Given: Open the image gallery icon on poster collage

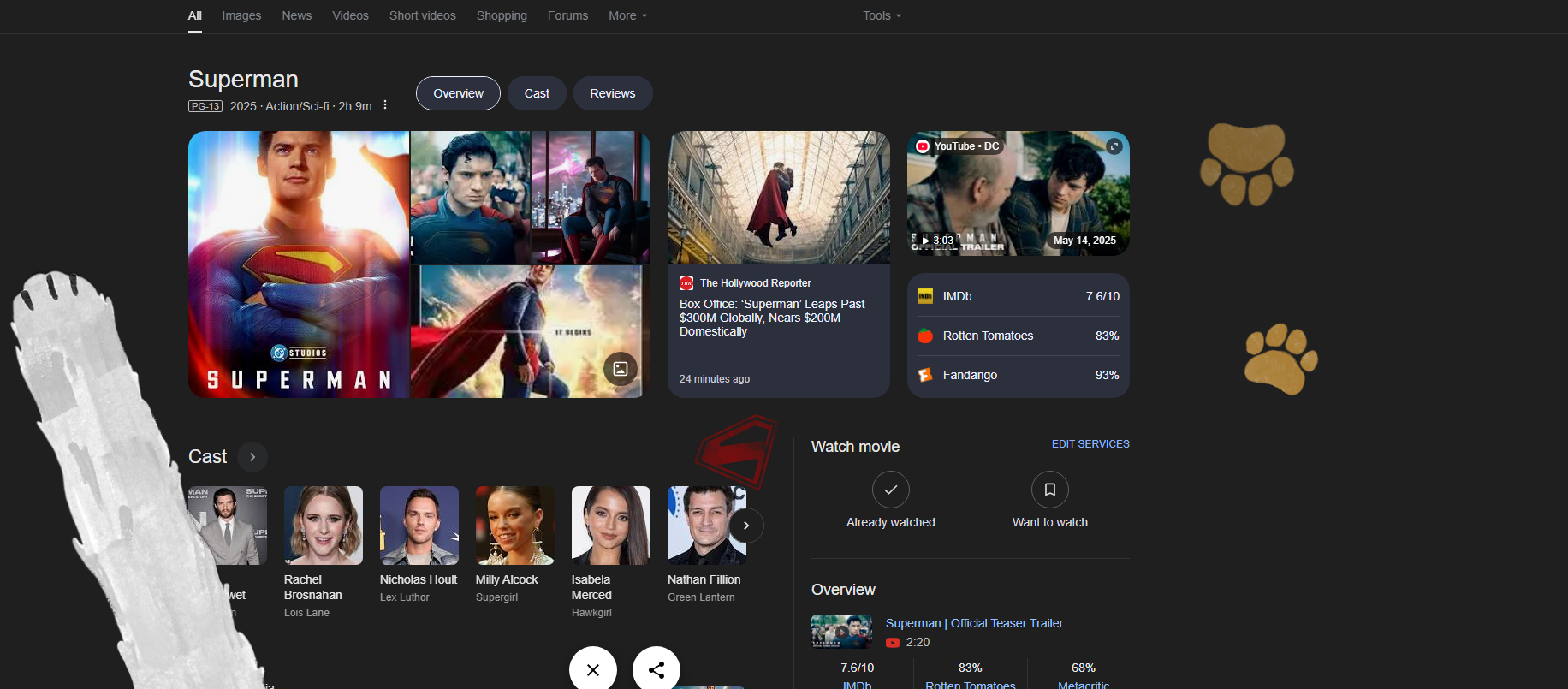Looking at the screenshot, I should 621,369.
